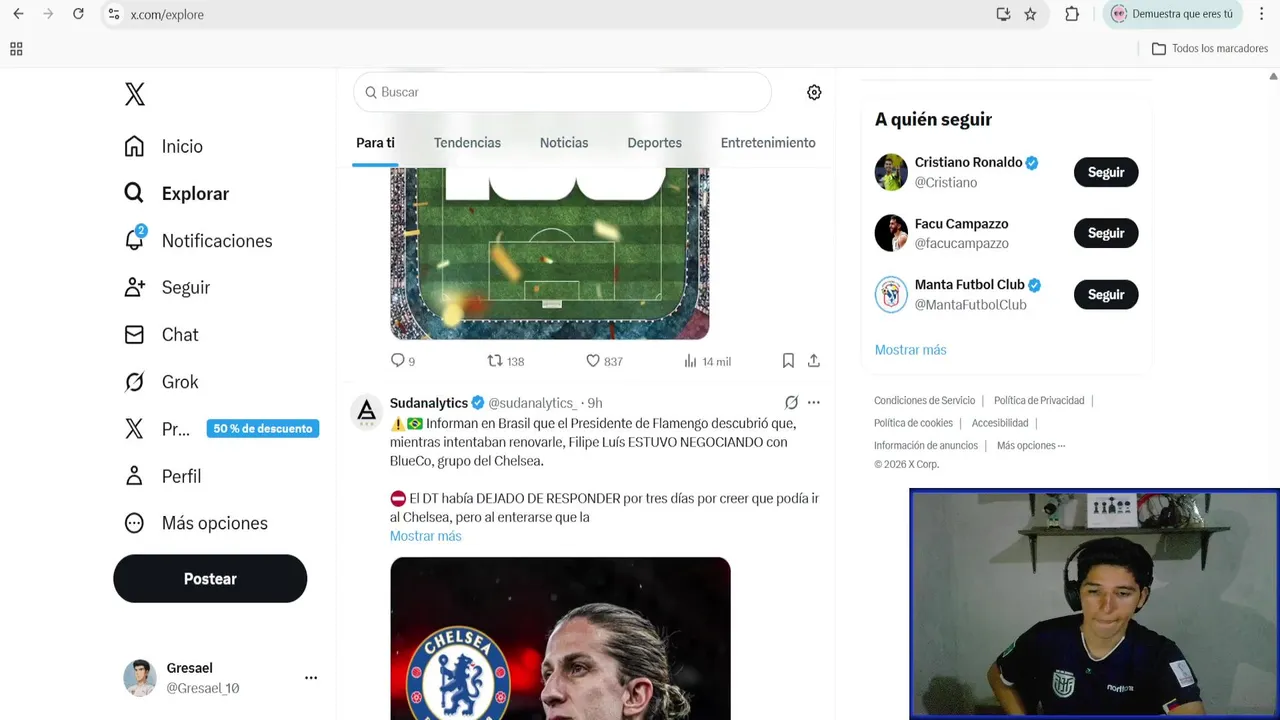Open Manta Futbol Club profile name
Viewport: 1280px width, 720px height.
tap(969, 285)
